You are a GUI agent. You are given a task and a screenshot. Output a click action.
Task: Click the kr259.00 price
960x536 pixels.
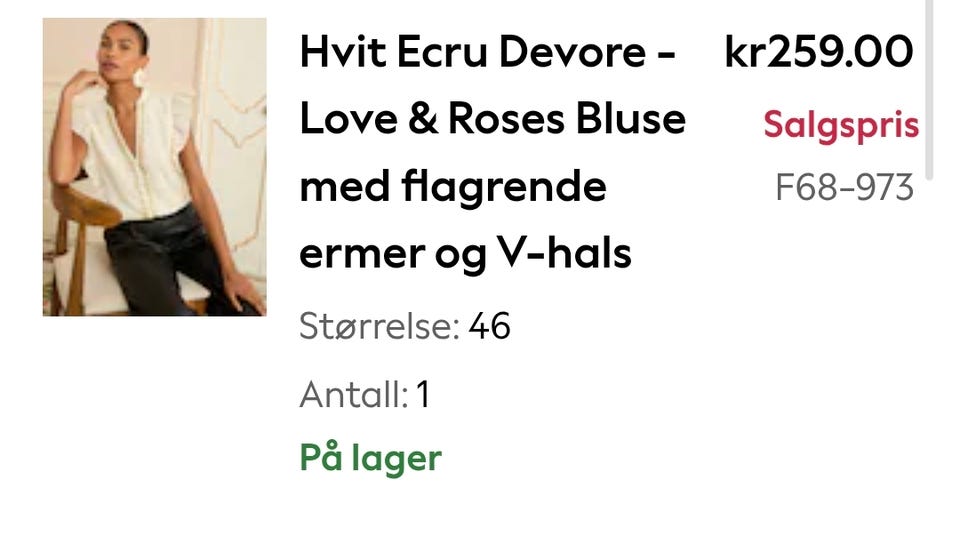(819, 51)
